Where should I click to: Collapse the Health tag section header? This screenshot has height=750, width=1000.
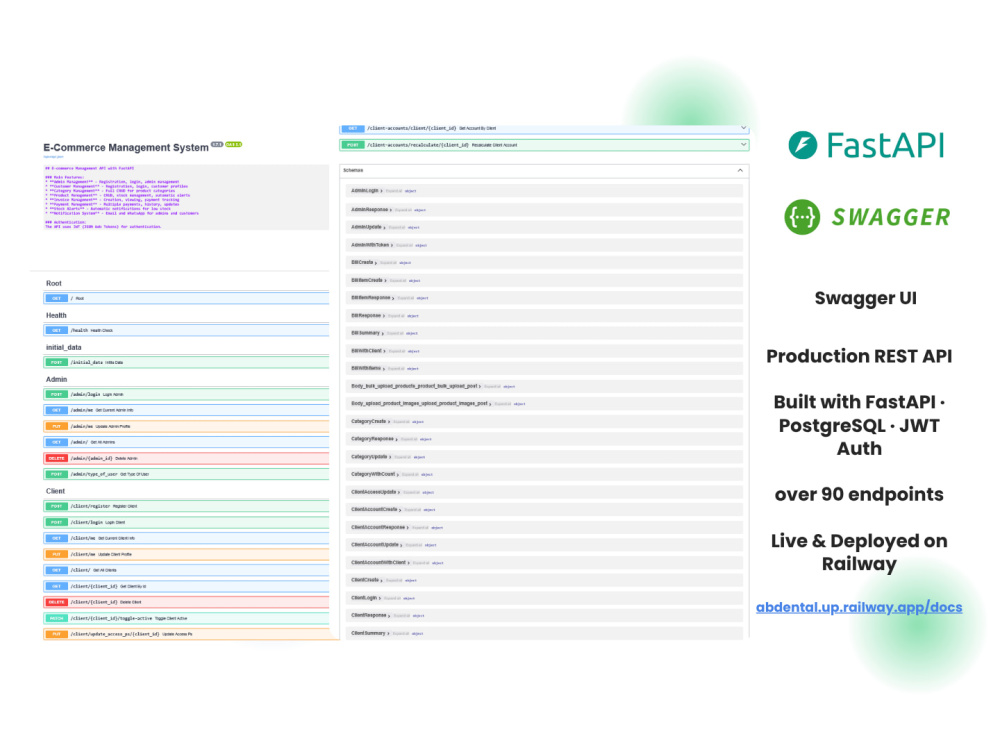tap(56, 315)
